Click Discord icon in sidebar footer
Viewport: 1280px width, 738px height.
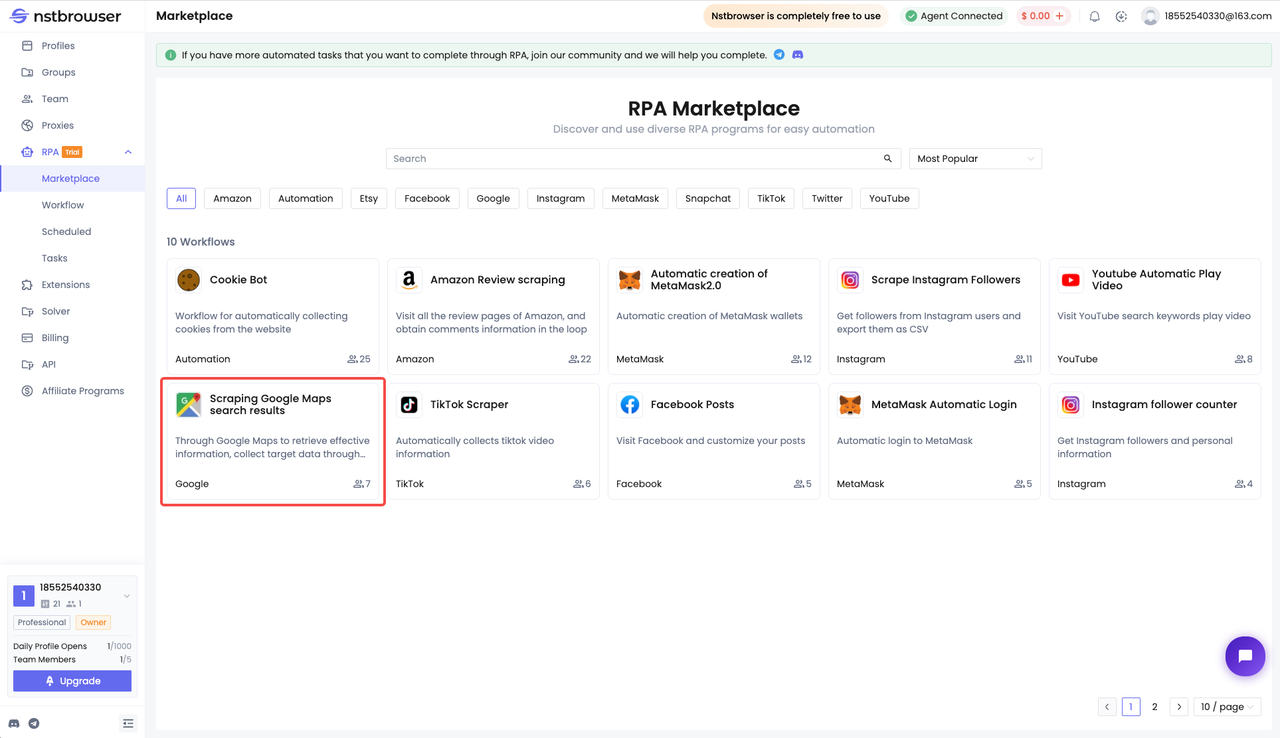click(x=14, y=723)
